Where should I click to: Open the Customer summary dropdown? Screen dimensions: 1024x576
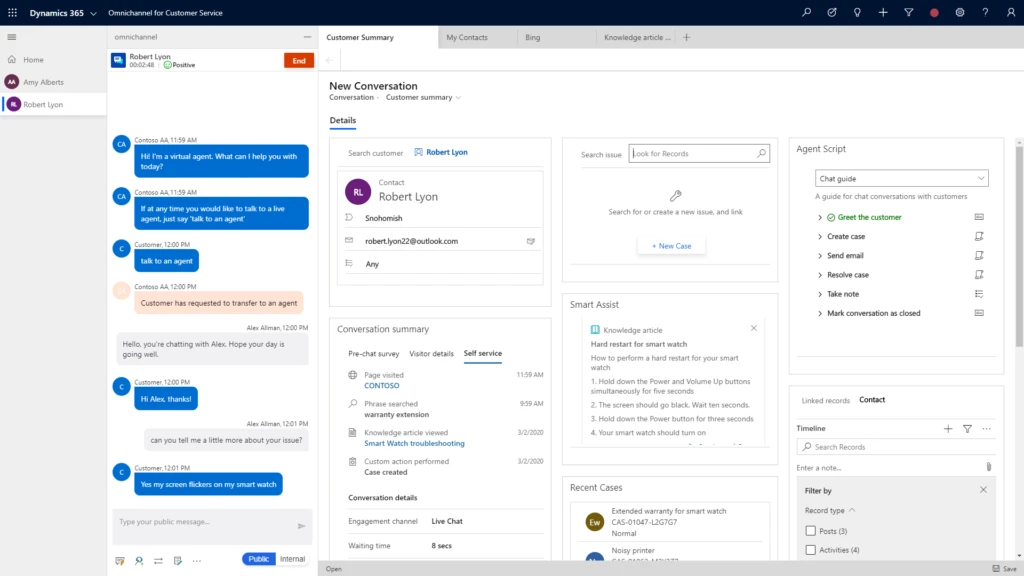[x=418, y=97]
